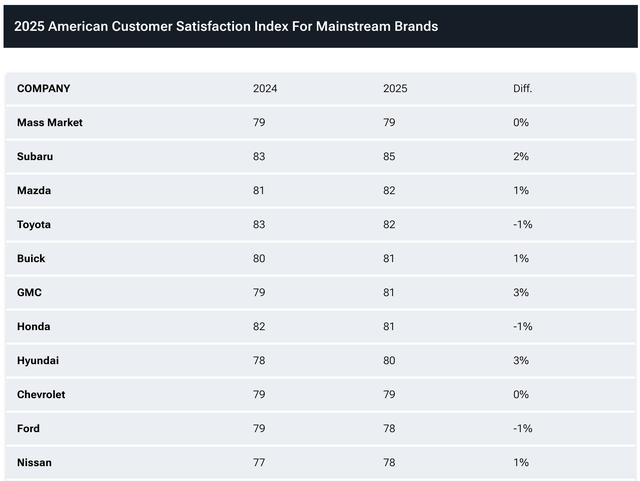Select the Buick row label
This screenshot has height=481, width=640.
click(x=31, y=258)
